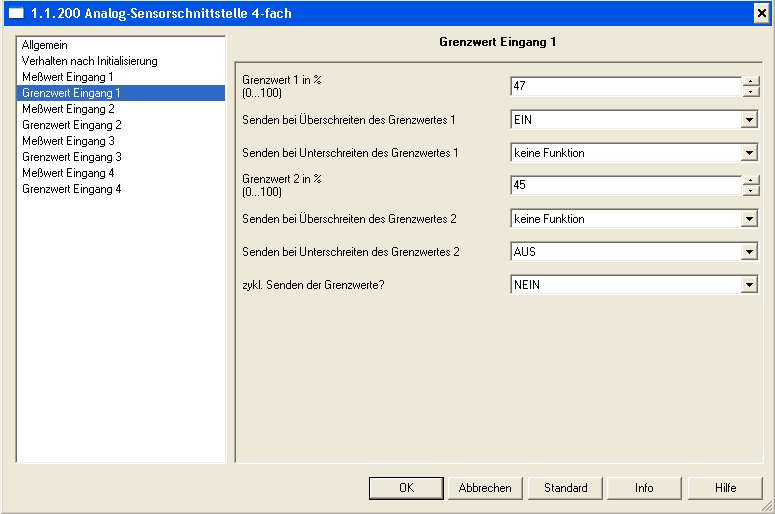Close the Analog-Sensorschnittstelle dialog window

pos(761,12)
